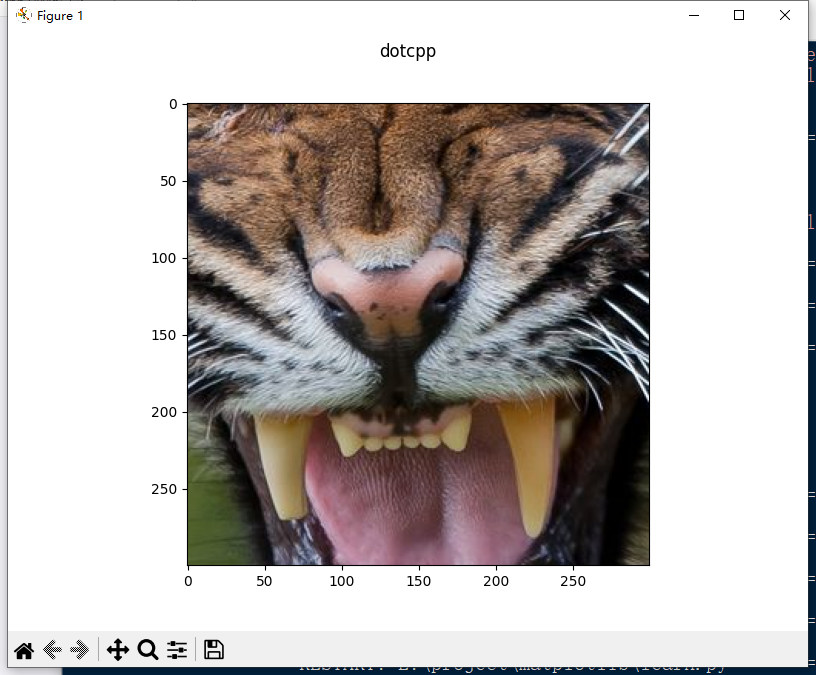Click the dotcpp plot title
816x675 pixels.
pyautogui.click(x=408, y=51)
